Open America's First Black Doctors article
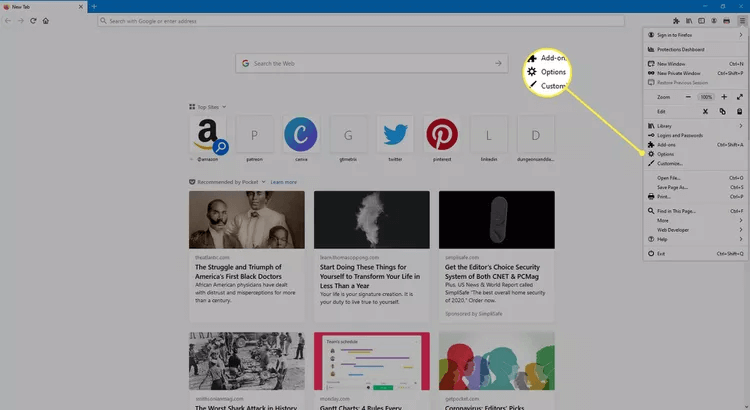This screenshot has height=410, width=750. point(238,272)
